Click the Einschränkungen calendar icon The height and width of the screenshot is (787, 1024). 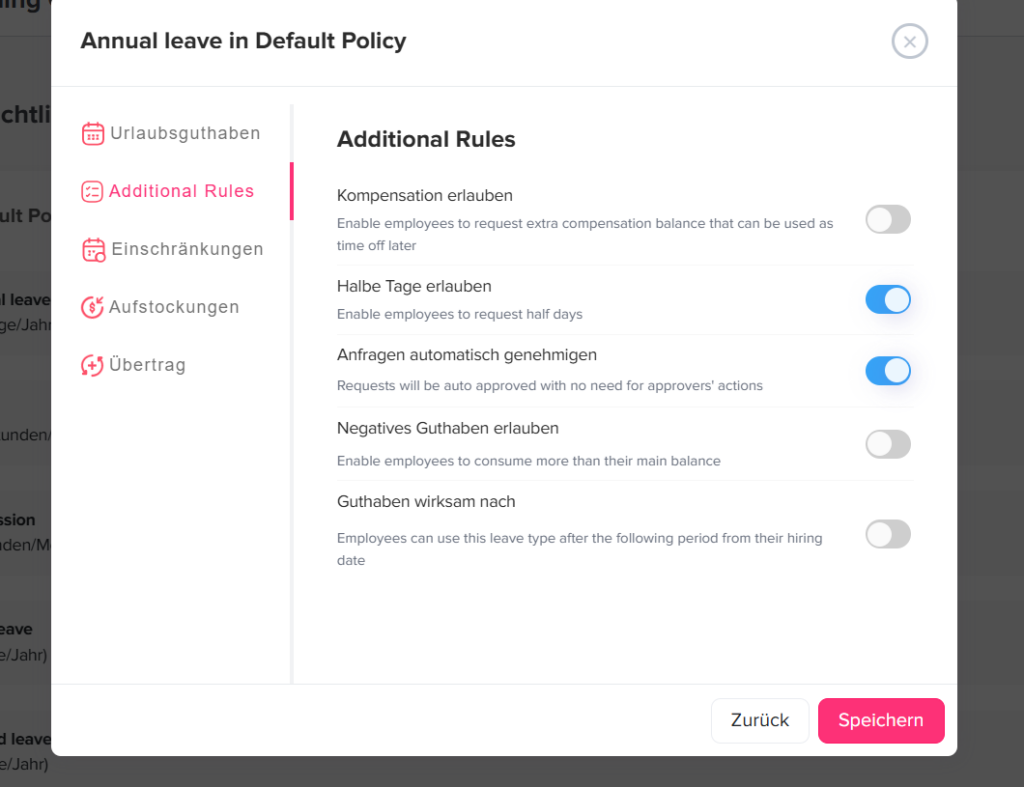point(93,250)
